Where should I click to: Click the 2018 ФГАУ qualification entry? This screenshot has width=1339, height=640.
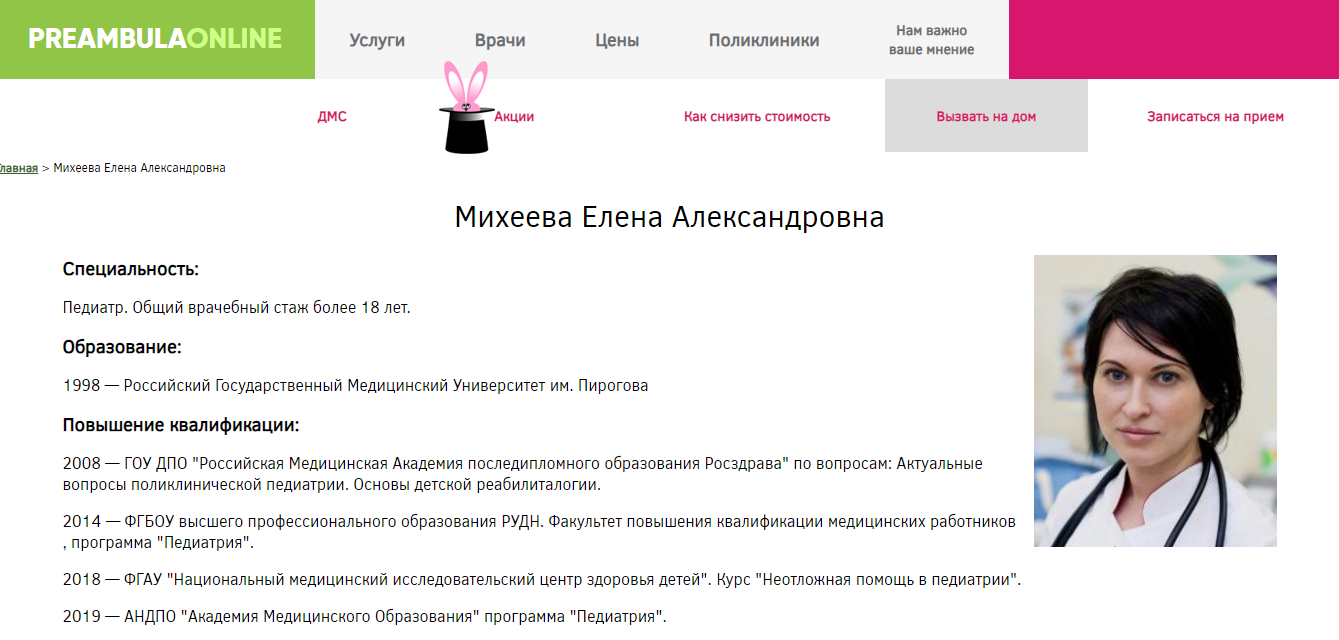(542, 580)
